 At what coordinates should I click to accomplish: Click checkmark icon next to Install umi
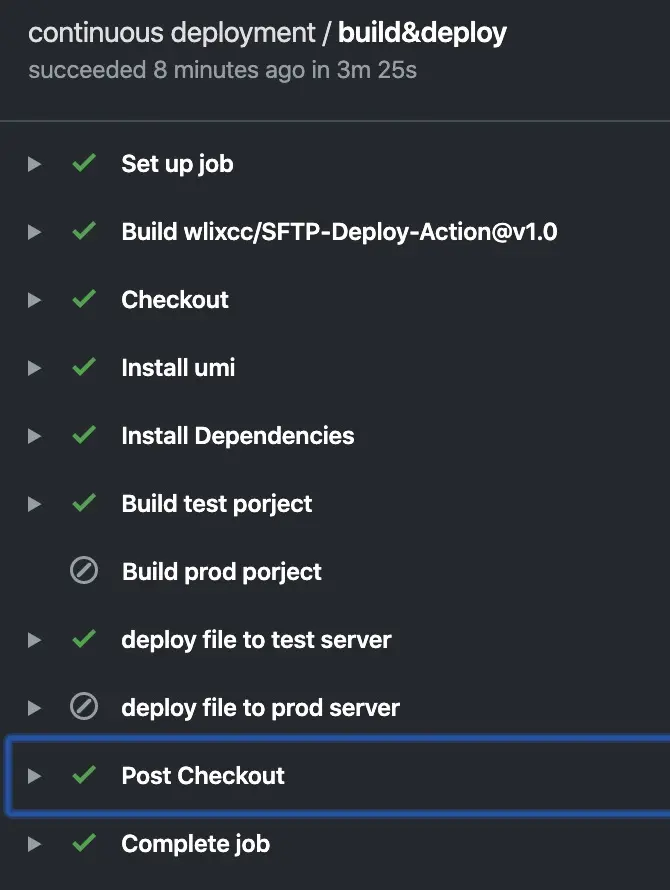[84, 367]
